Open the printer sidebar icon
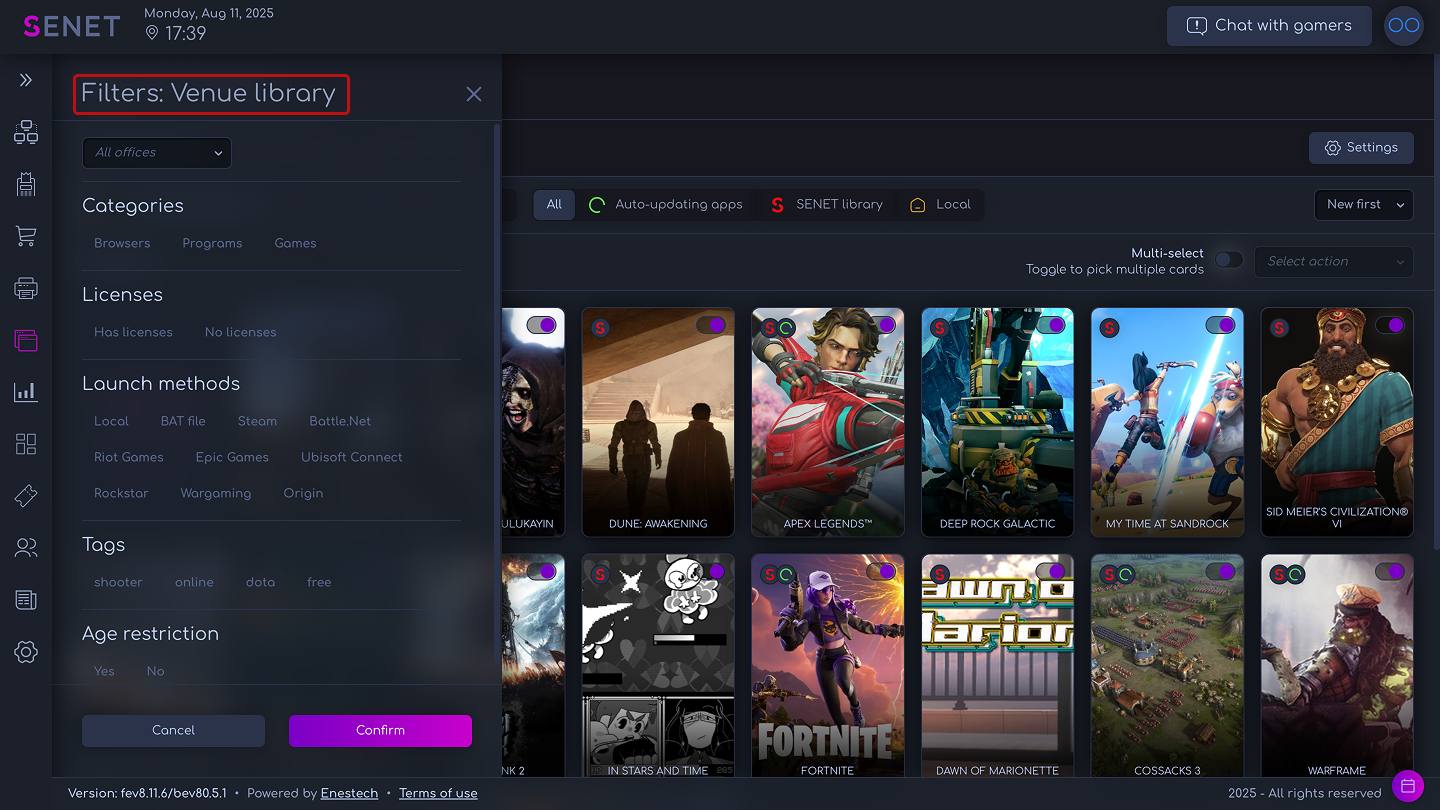This screenshot has width=1440, height=810. pos(26,288)
